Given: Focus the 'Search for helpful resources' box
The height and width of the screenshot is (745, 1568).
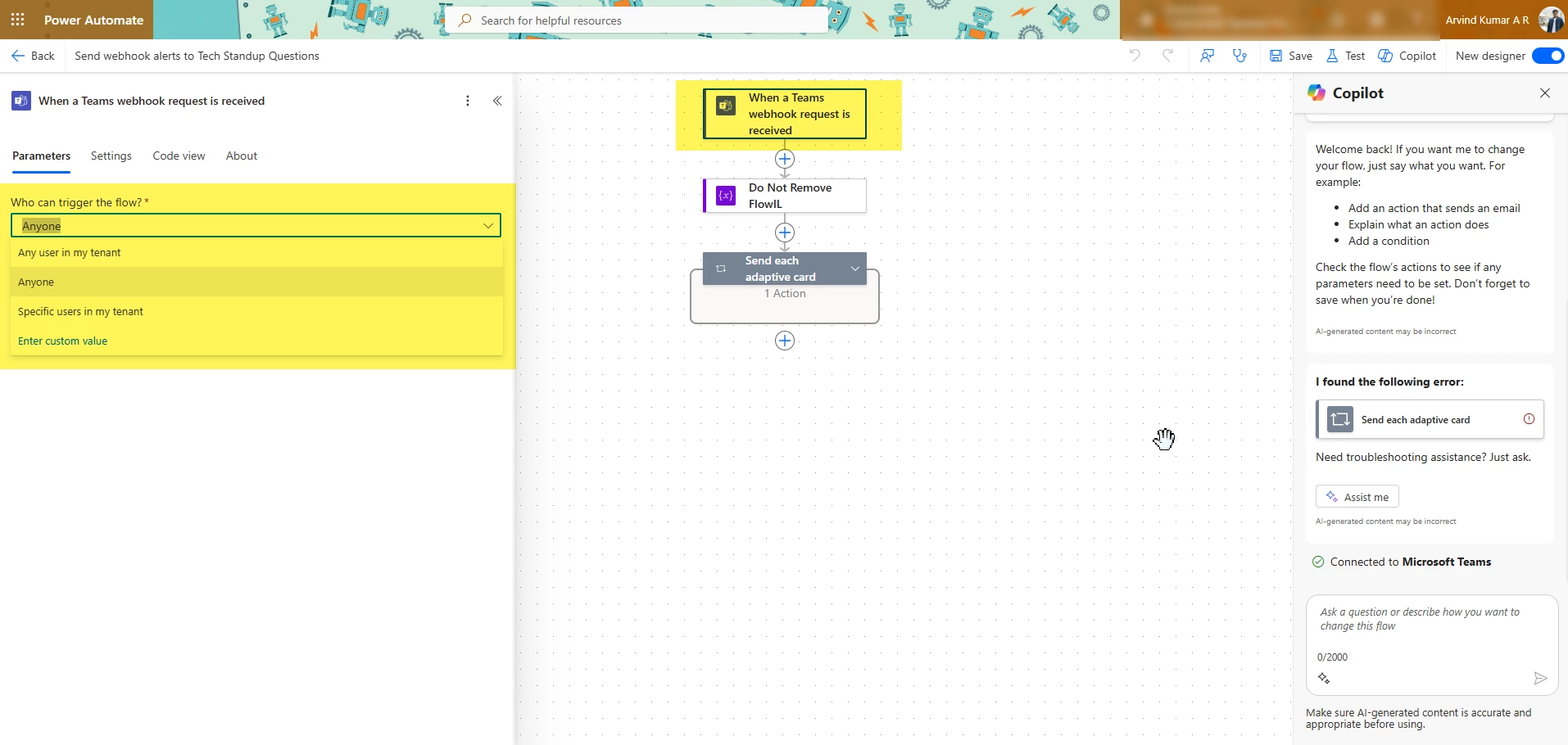Looking at the screenshot, I should point(637,20).
